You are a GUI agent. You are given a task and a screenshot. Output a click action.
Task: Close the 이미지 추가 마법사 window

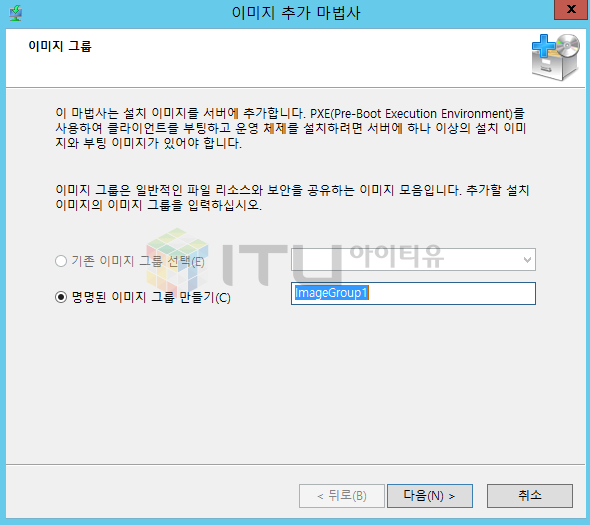(x=571, y=10)
